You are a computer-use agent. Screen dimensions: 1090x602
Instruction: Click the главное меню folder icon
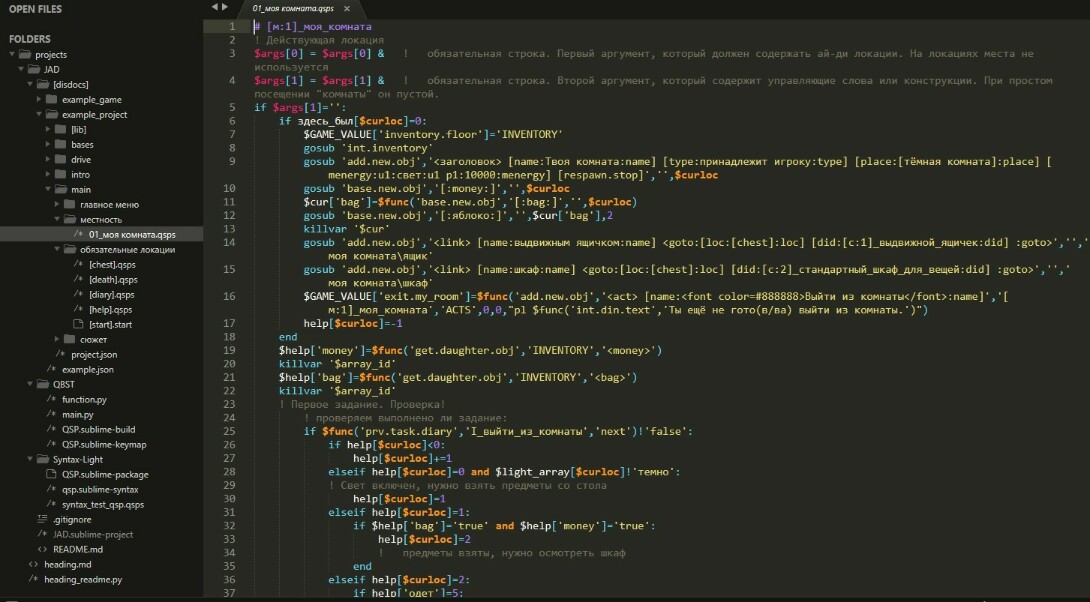(70, 204)
